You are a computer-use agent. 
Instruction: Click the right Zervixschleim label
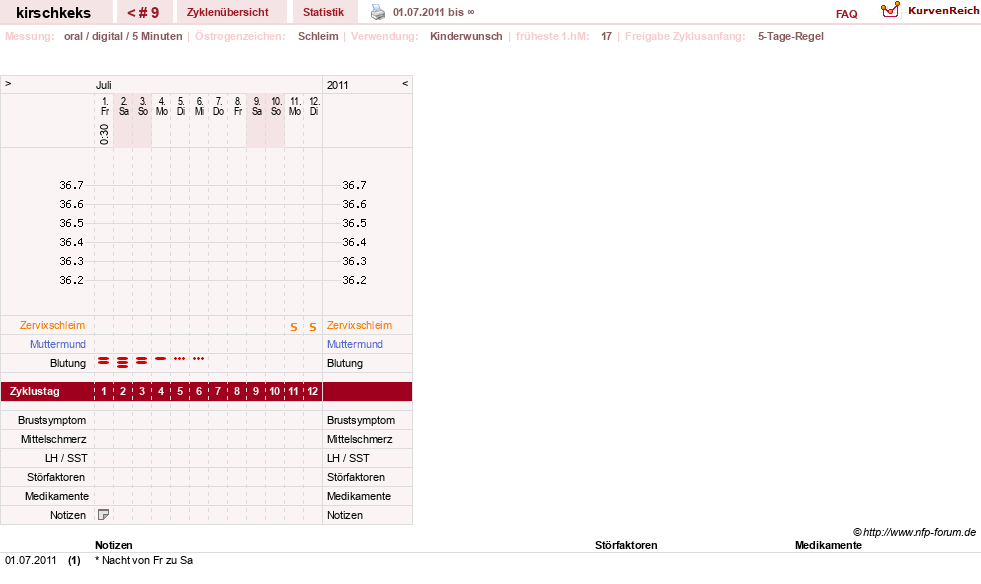point(359,325)
